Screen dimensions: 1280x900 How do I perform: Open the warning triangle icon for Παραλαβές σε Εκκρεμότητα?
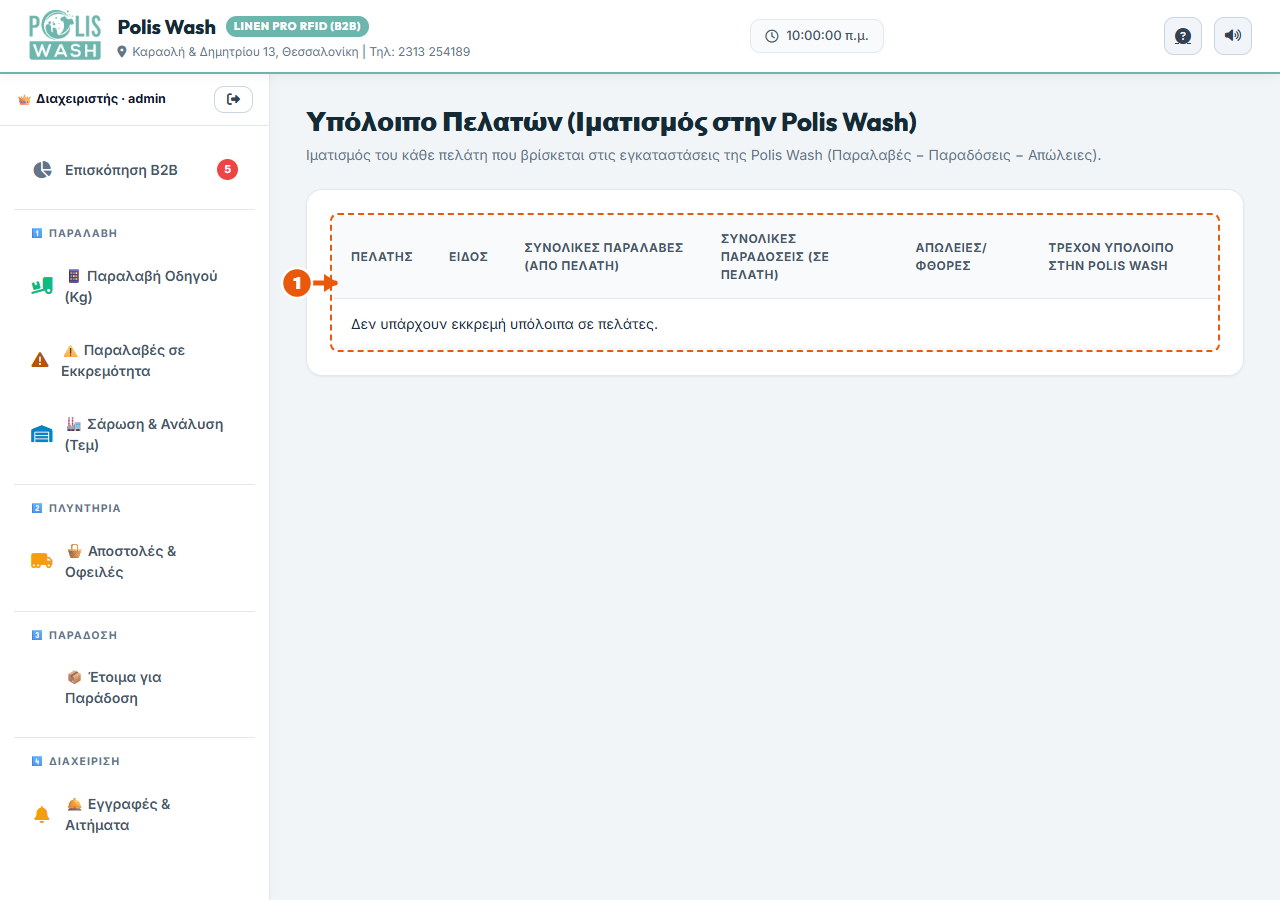(x=40, y=360)
